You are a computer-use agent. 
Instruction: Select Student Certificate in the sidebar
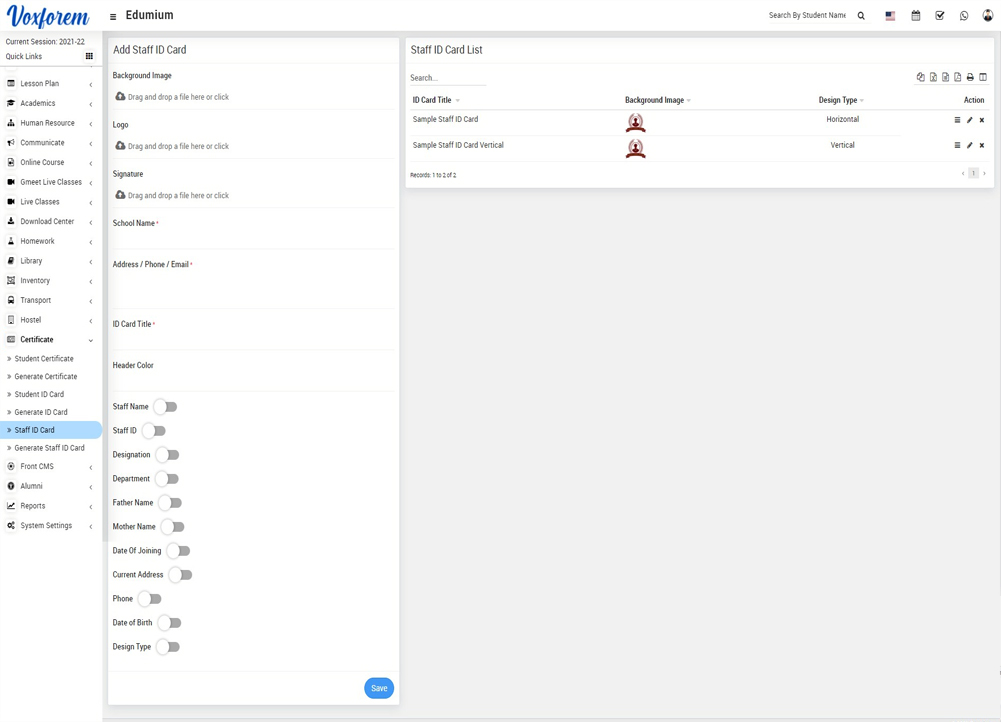[44, 358]
